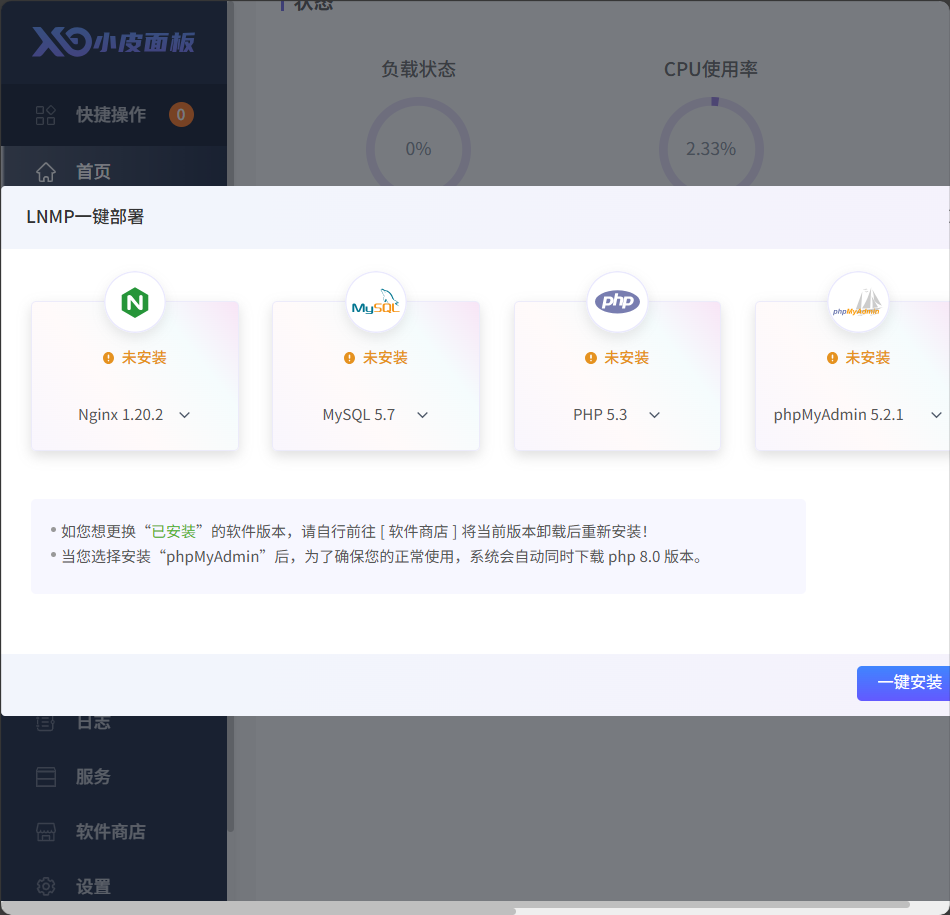Click the notice line about php 8.0 版本
Image resolution: width=950 pixels, height=915 pixels.
click(382, 557)
